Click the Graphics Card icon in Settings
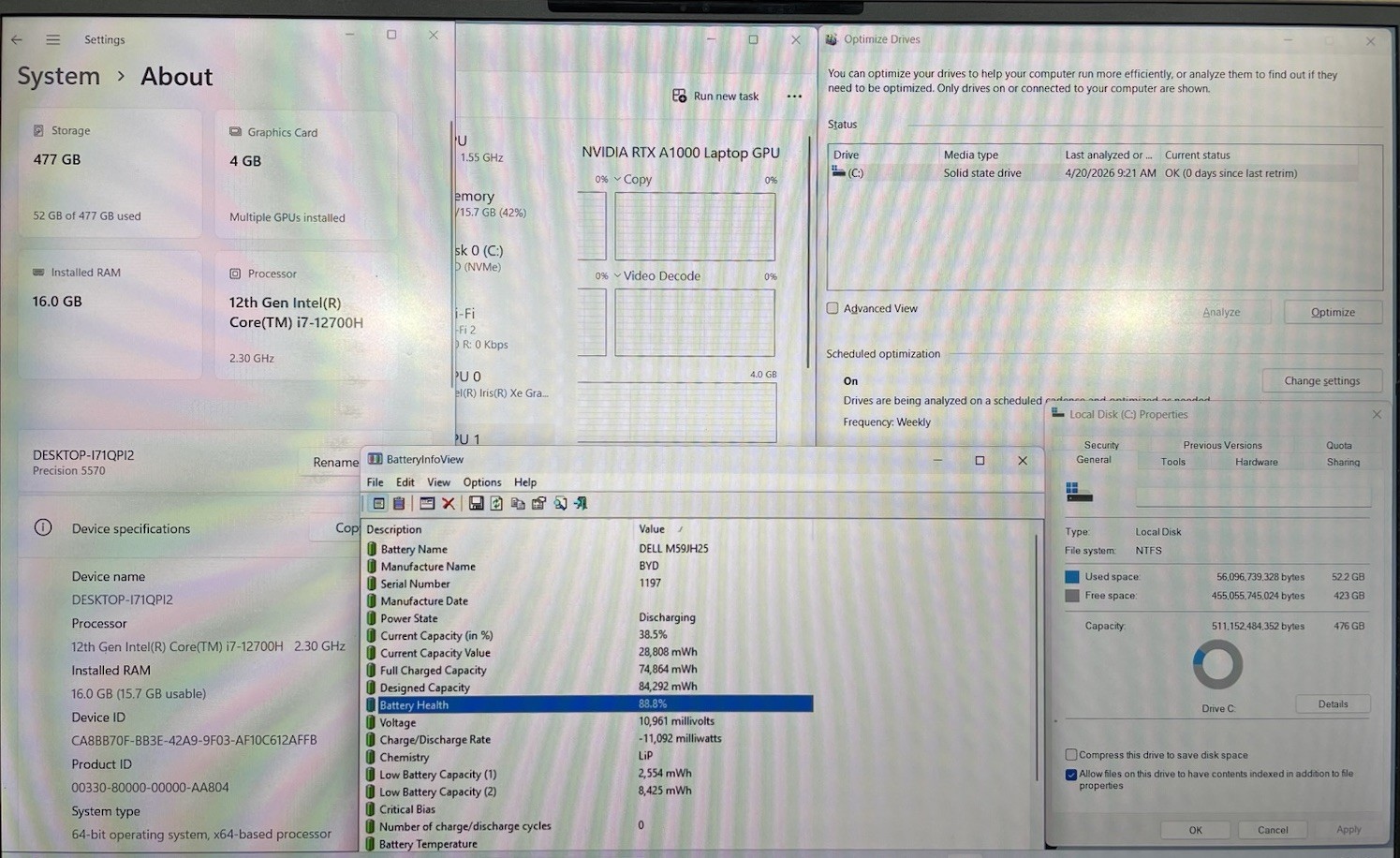The image size is (1400, 858). 236,132
